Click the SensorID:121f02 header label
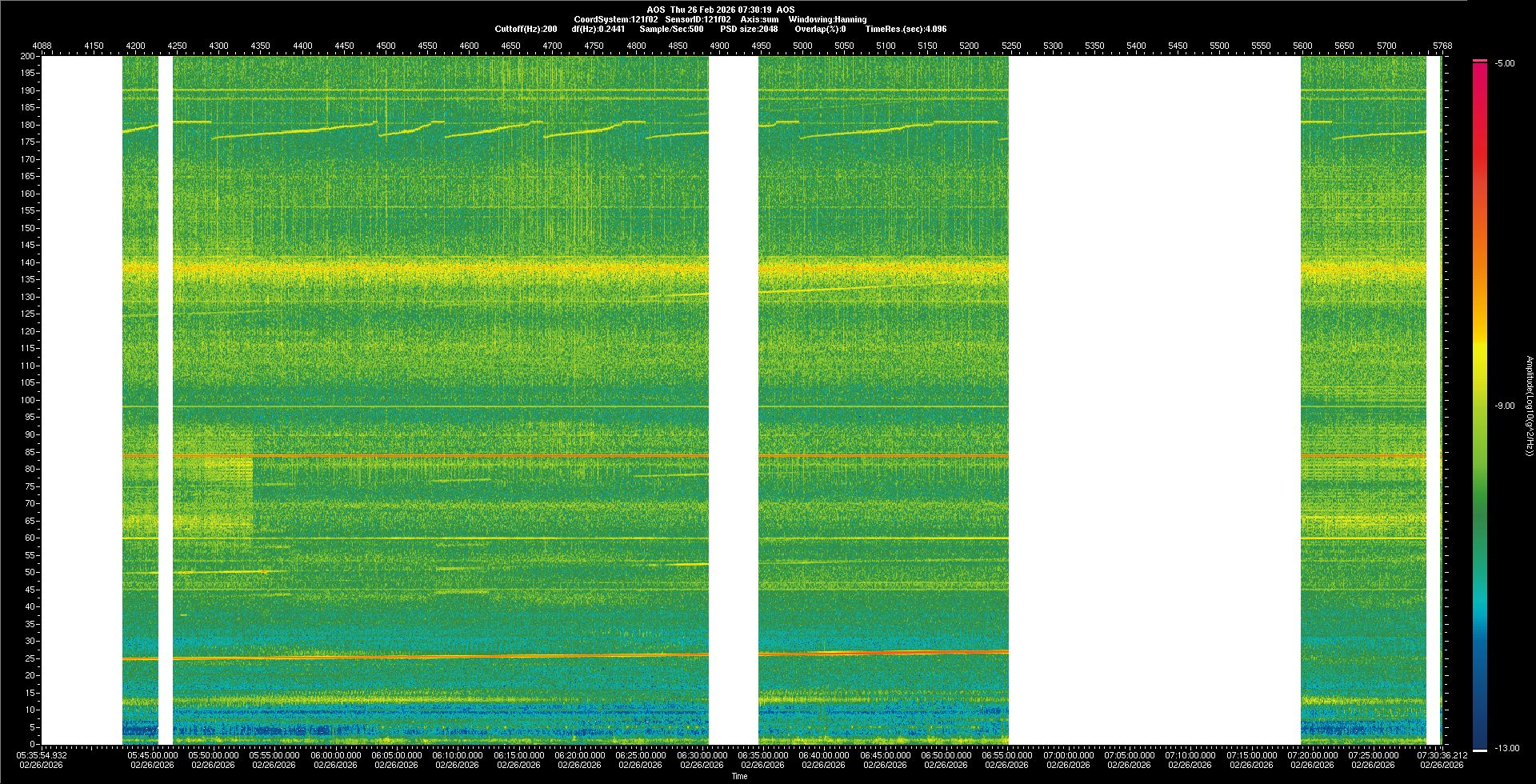This screenshot has height=784, width=1536. (698, 19)
